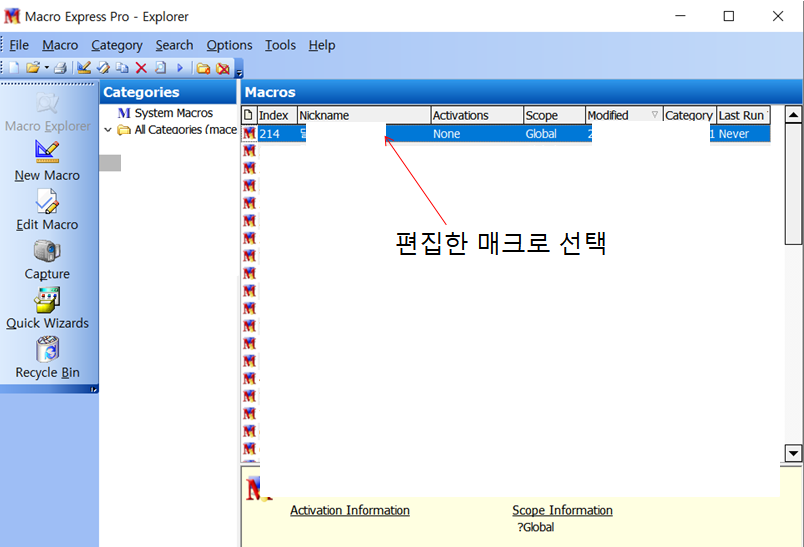Viewport: 804px width, 547px height.
Task: Click the macro list scroll up arrow
Action: (793, 115)
